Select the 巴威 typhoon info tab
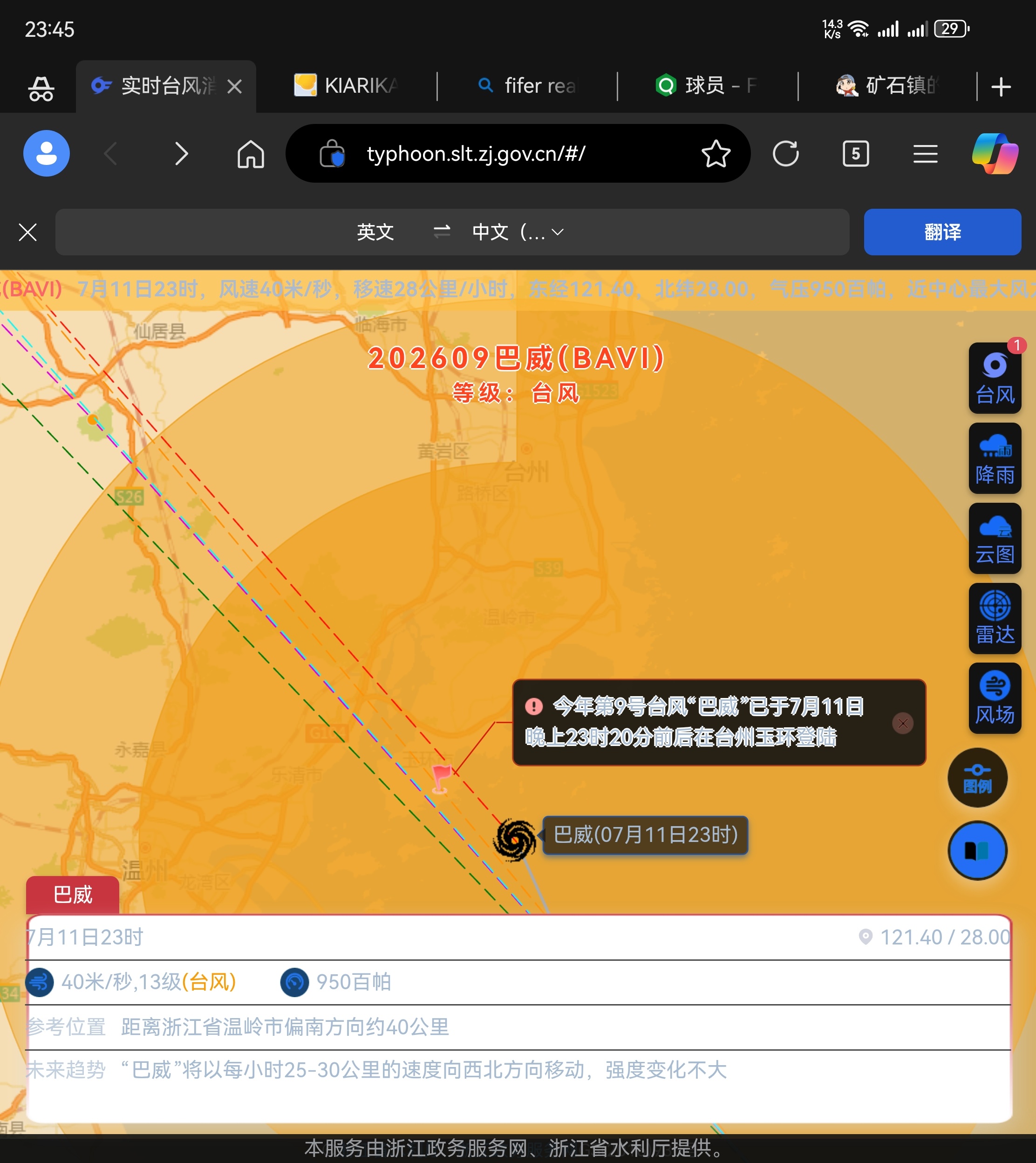Screen dimensions: 1036x1163 [x=72, y=895]
